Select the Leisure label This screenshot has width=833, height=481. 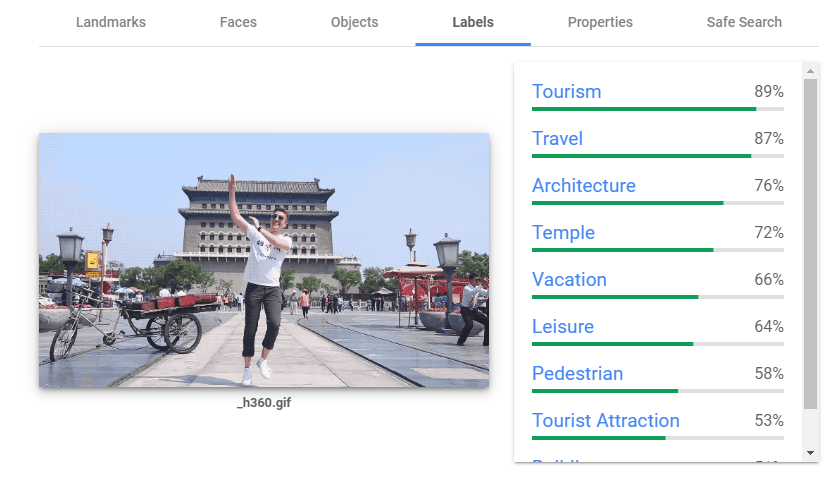[x=562, y=327]
